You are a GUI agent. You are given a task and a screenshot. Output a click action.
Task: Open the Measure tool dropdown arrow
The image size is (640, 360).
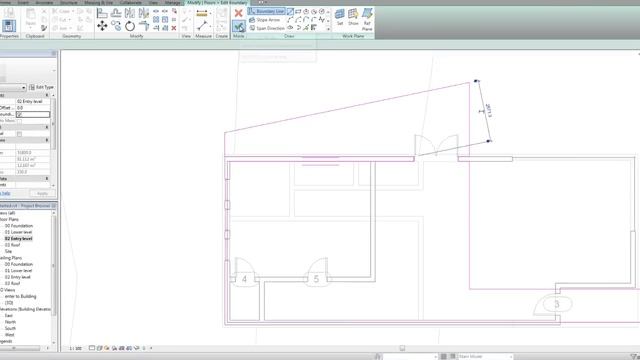(210, 13)
